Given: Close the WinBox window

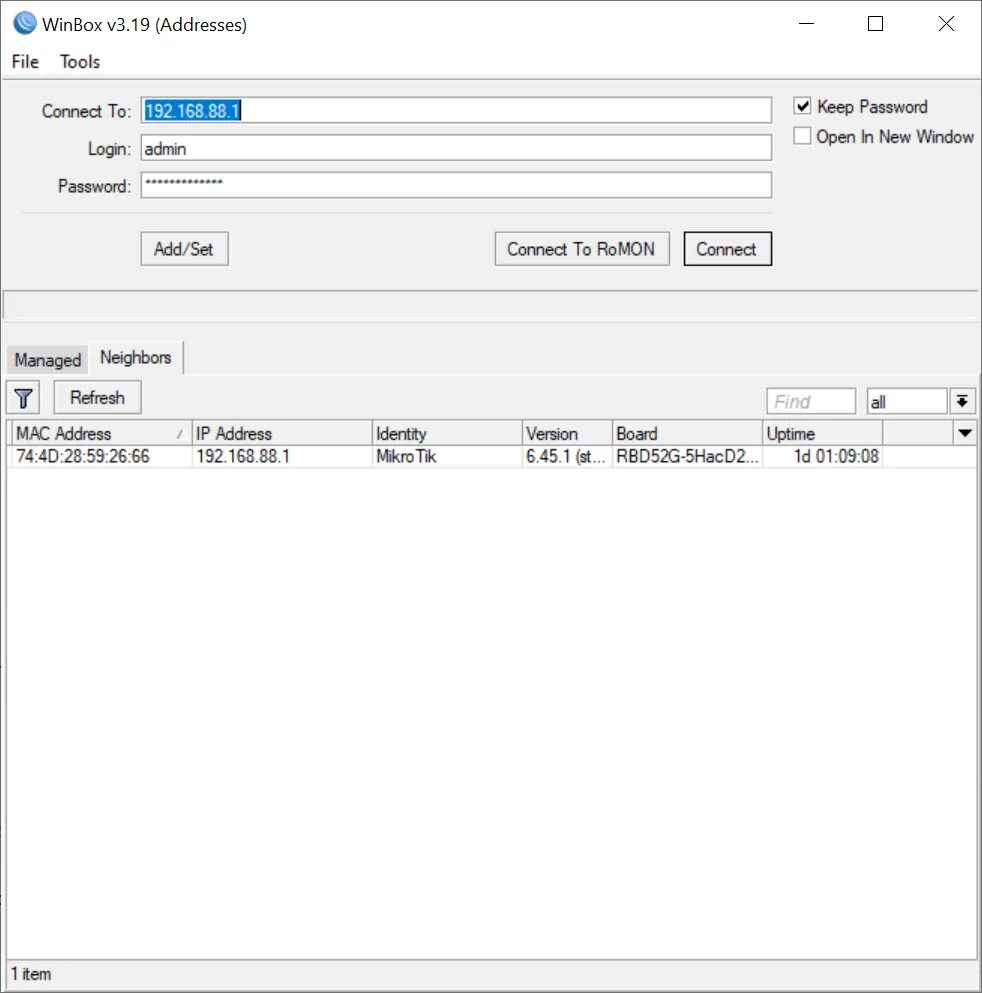Looking at the screenshot, I should coord(947,24).
